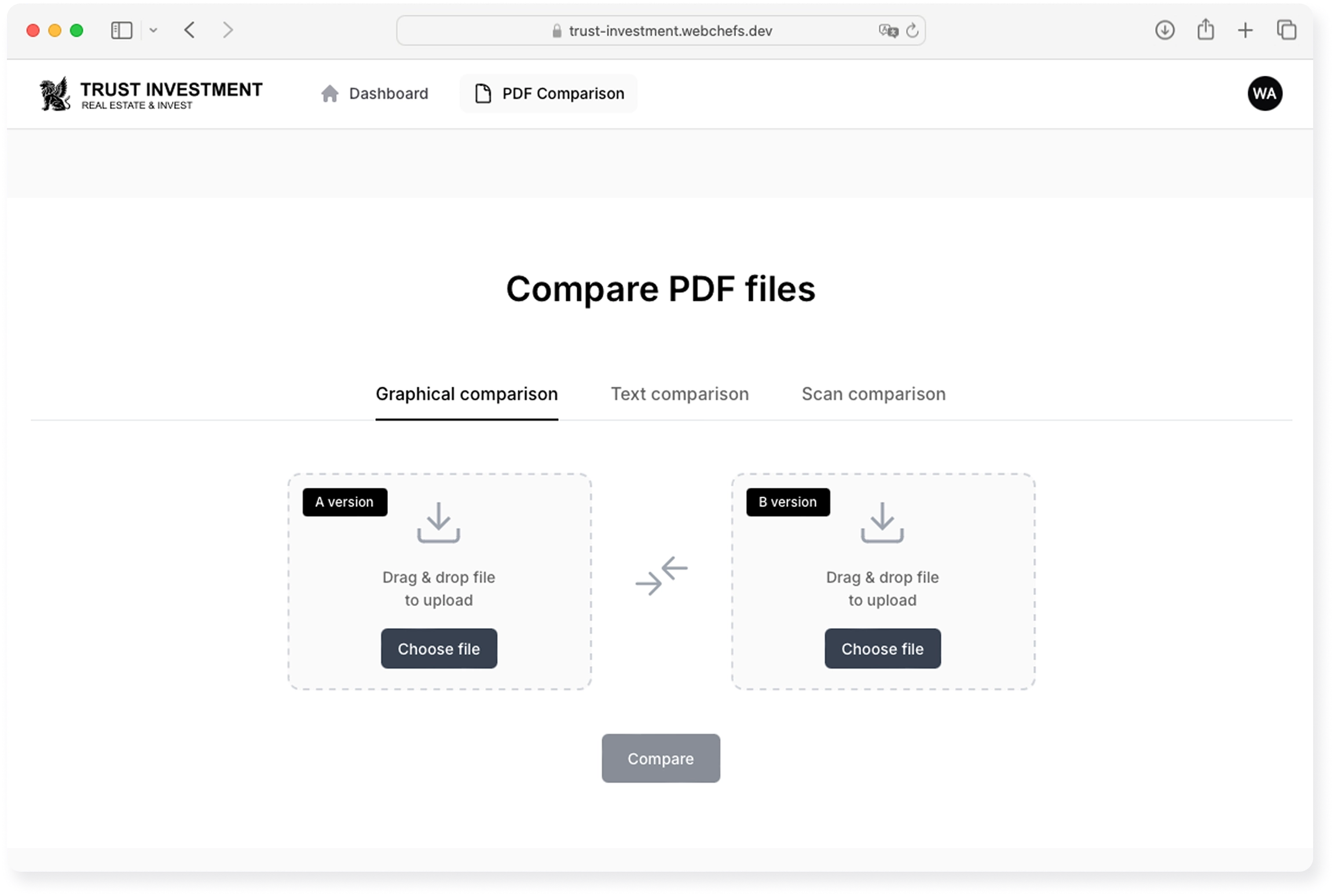This screenshot has width=1334, height=896.
Task: Click the swap arrows between upload boxes
Action: [661, 576]
